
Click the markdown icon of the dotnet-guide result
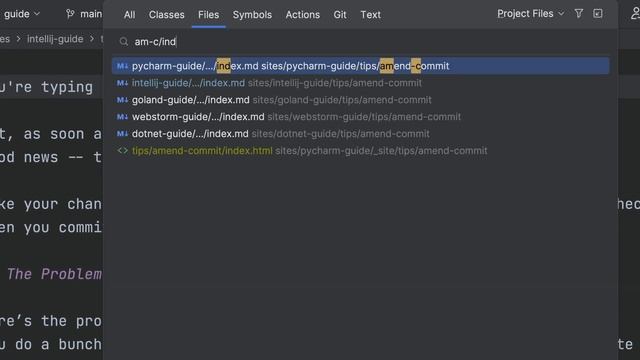(x=122, y=134)
